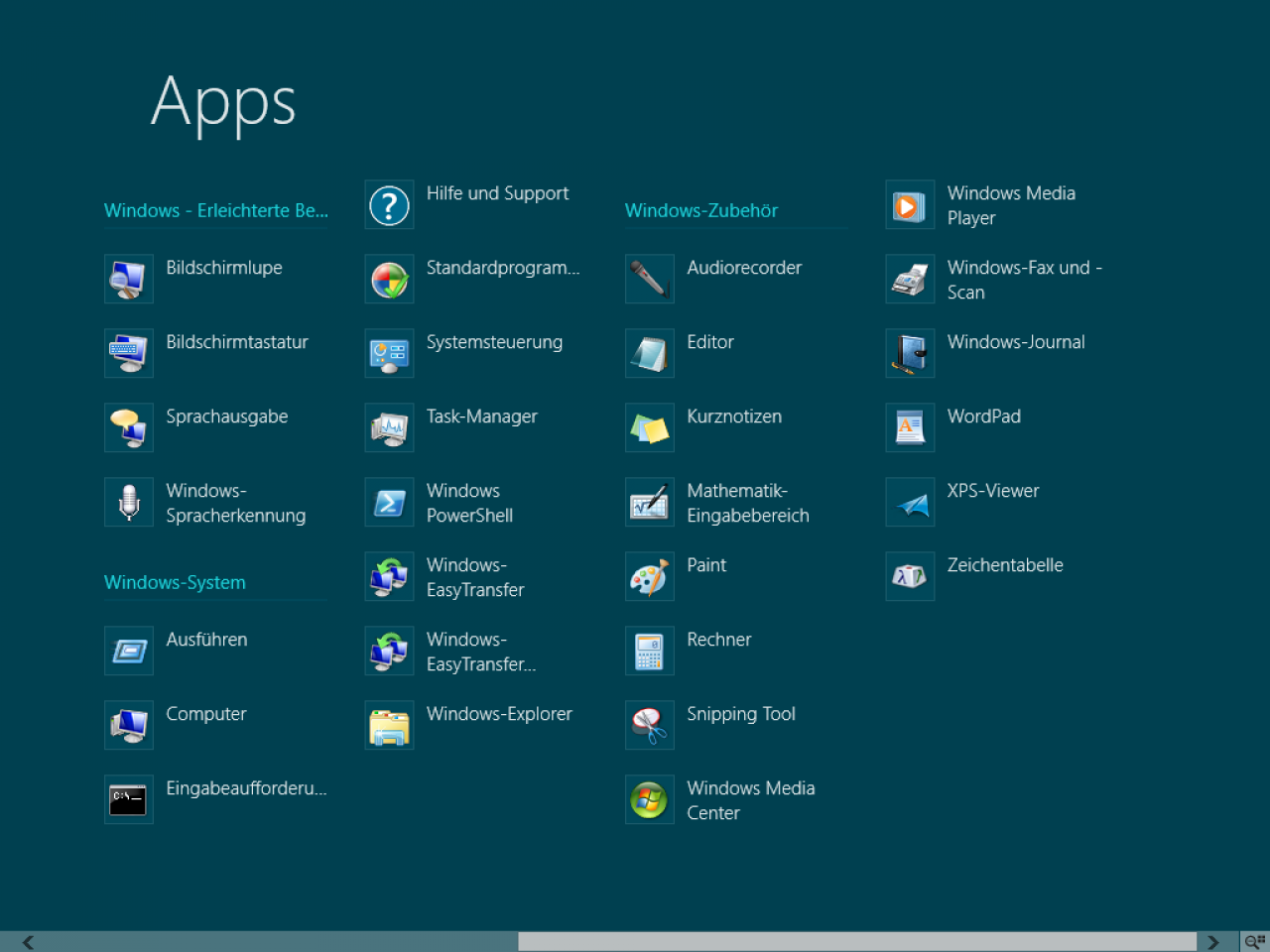This screenshot has width=1270, height=952.
Task: Open the Computer icon
Action: click(x=129, y=725)
